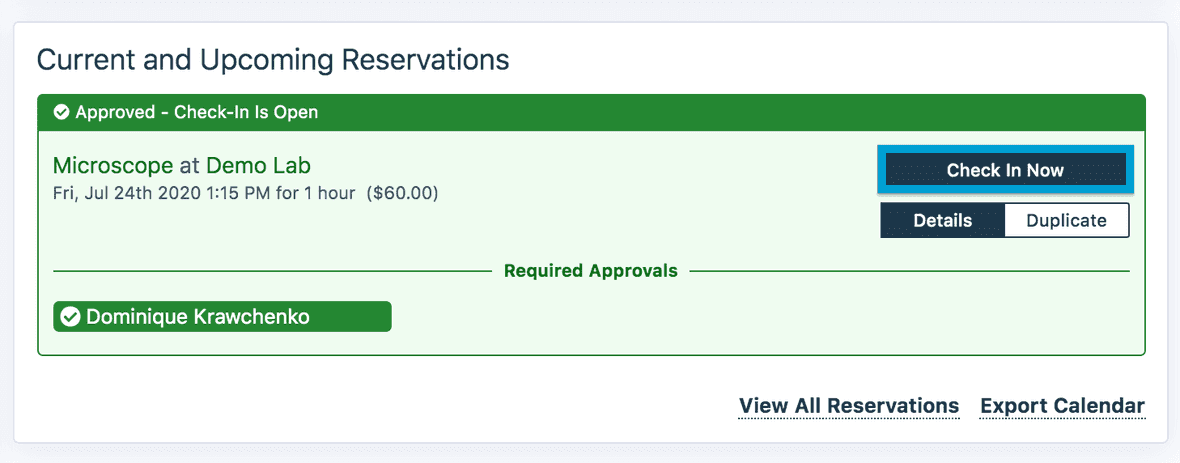Click the divider line right of Required Approvals
The width and height of the screenshot is (1180, 463).
910,271
